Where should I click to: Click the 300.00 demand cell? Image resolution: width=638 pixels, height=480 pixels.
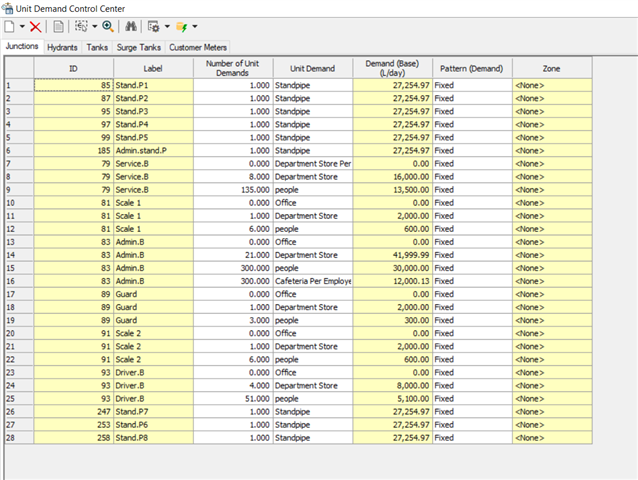click(392, 320)
